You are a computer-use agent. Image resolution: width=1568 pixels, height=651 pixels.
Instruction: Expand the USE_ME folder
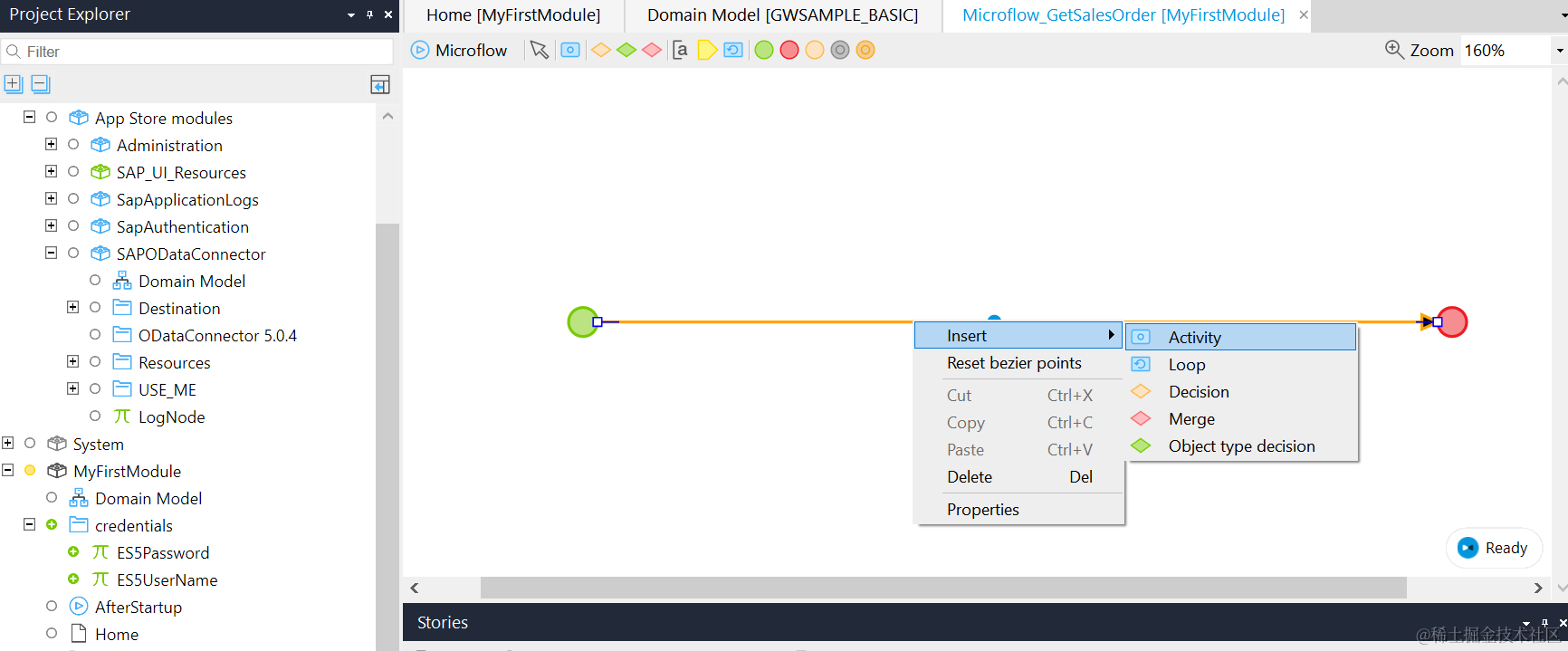[72, 388]
